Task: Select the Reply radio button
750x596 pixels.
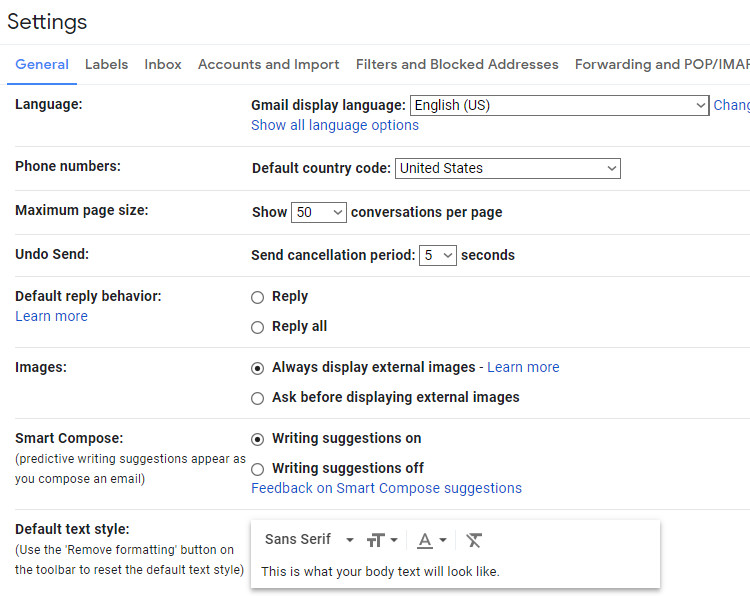Action: coord(257,298)
